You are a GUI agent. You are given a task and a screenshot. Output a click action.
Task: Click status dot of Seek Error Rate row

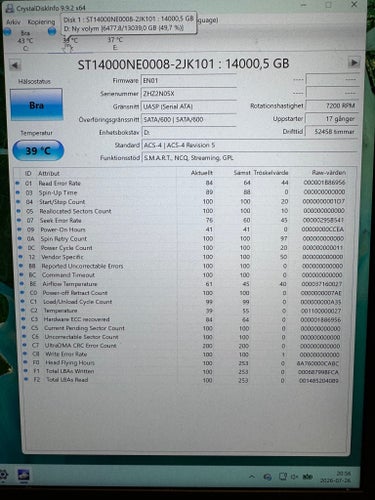click(x=19, y=220)
